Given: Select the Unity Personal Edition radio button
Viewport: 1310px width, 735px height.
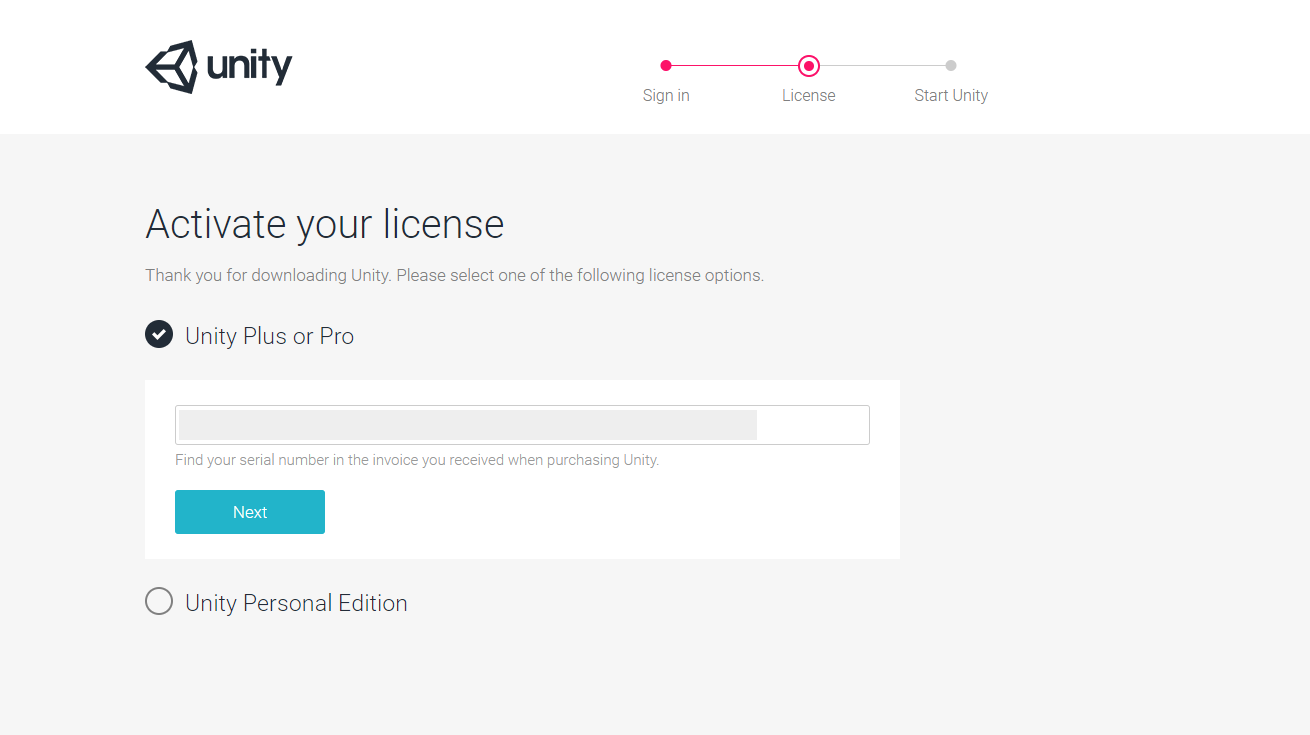Looking at the screenshot, I should coord(159,601).
